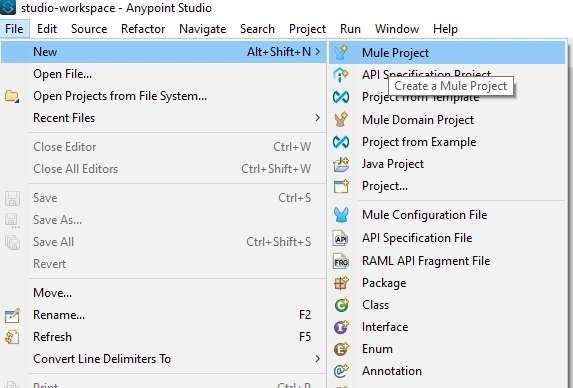The width and height of the screenshot is (573, 388).
Task: Click the Project from Template icon
Action: (x=341, y=97)
